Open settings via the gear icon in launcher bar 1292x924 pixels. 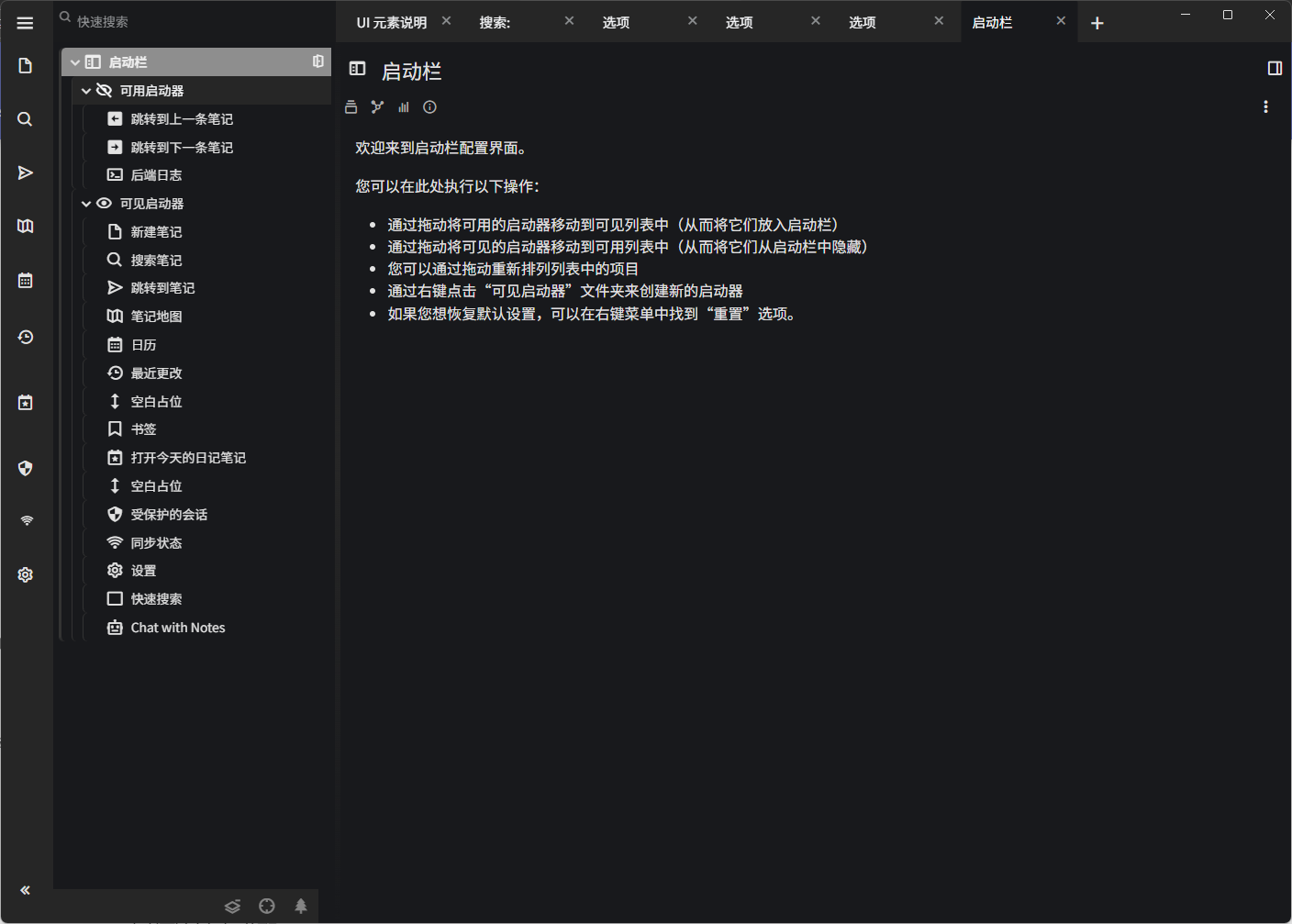point(26,574)
